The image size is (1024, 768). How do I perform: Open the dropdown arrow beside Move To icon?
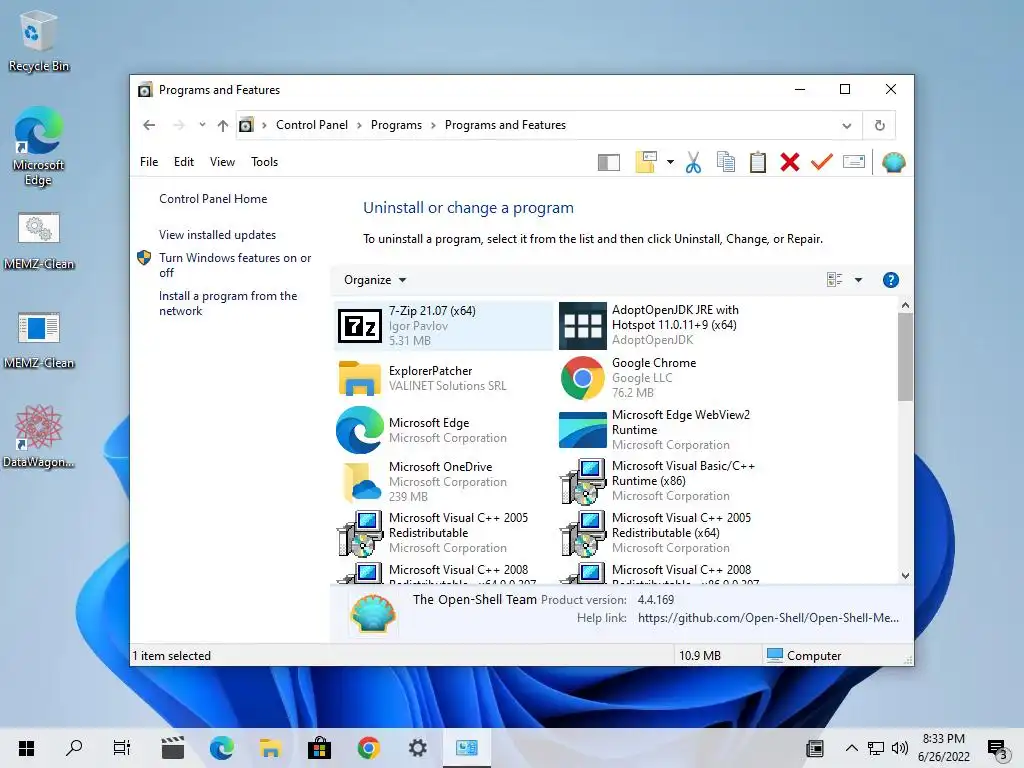click(x=670, y=162)
